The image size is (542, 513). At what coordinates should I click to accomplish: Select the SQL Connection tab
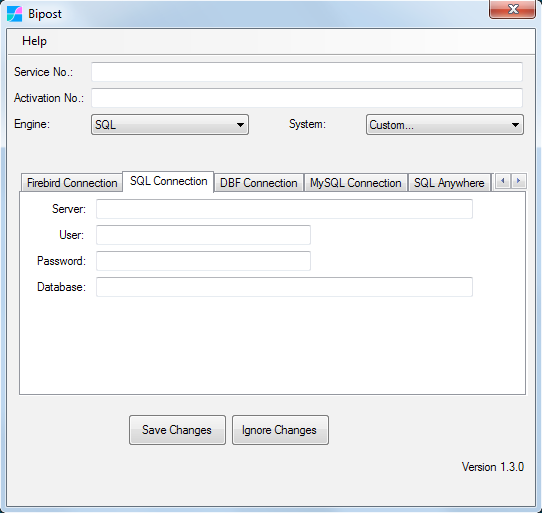click(168, 181)
